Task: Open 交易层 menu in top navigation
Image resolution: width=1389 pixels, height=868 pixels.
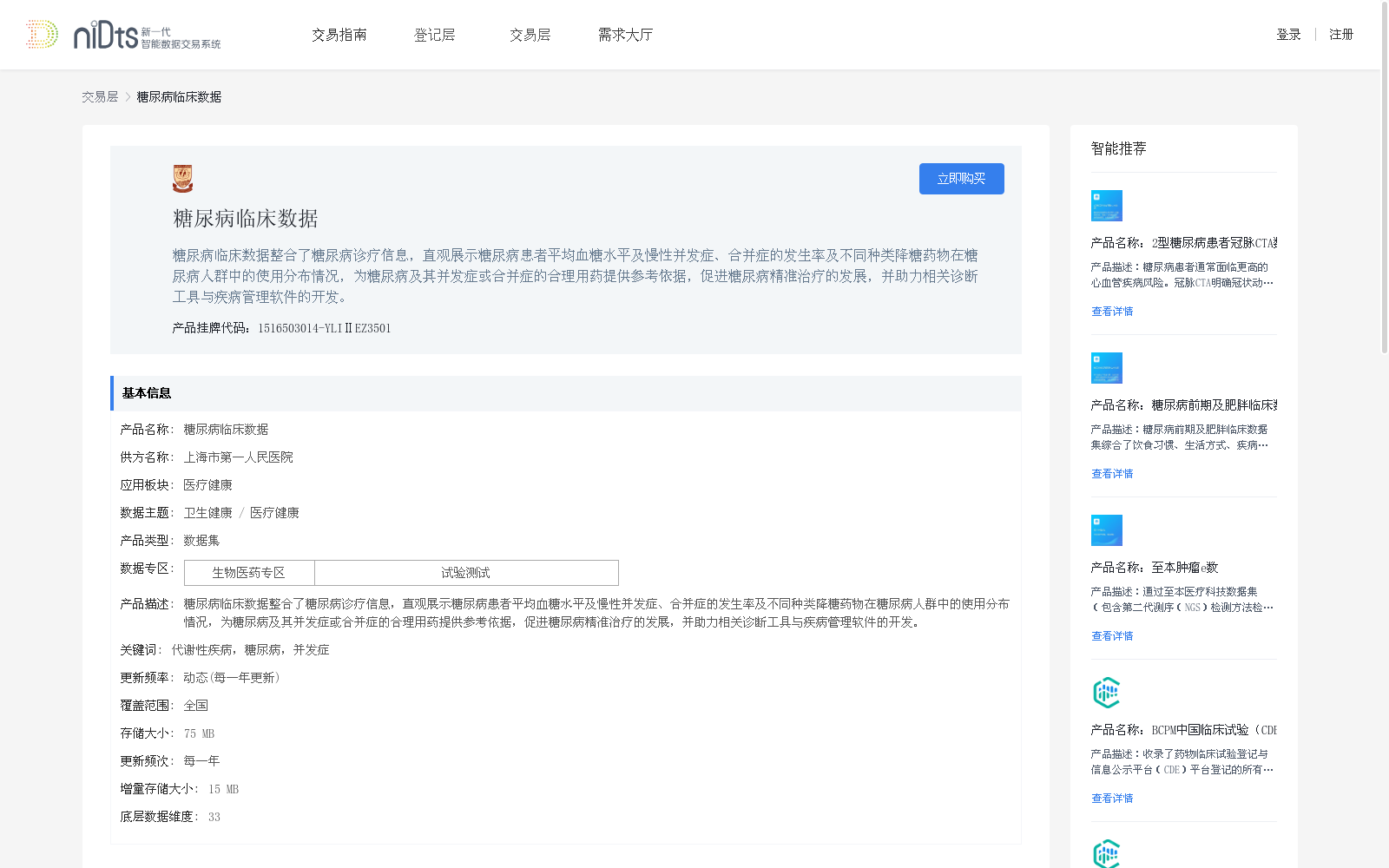Action: pos(530,35)
